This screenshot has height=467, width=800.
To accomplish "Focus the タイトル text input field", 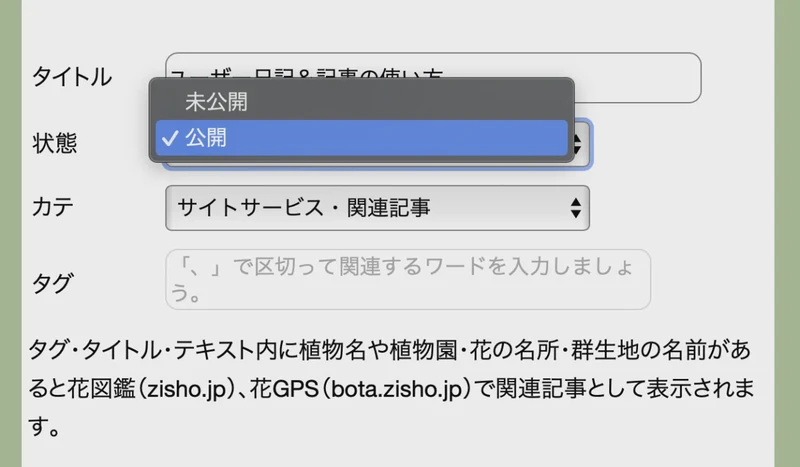I will point(433,78).
